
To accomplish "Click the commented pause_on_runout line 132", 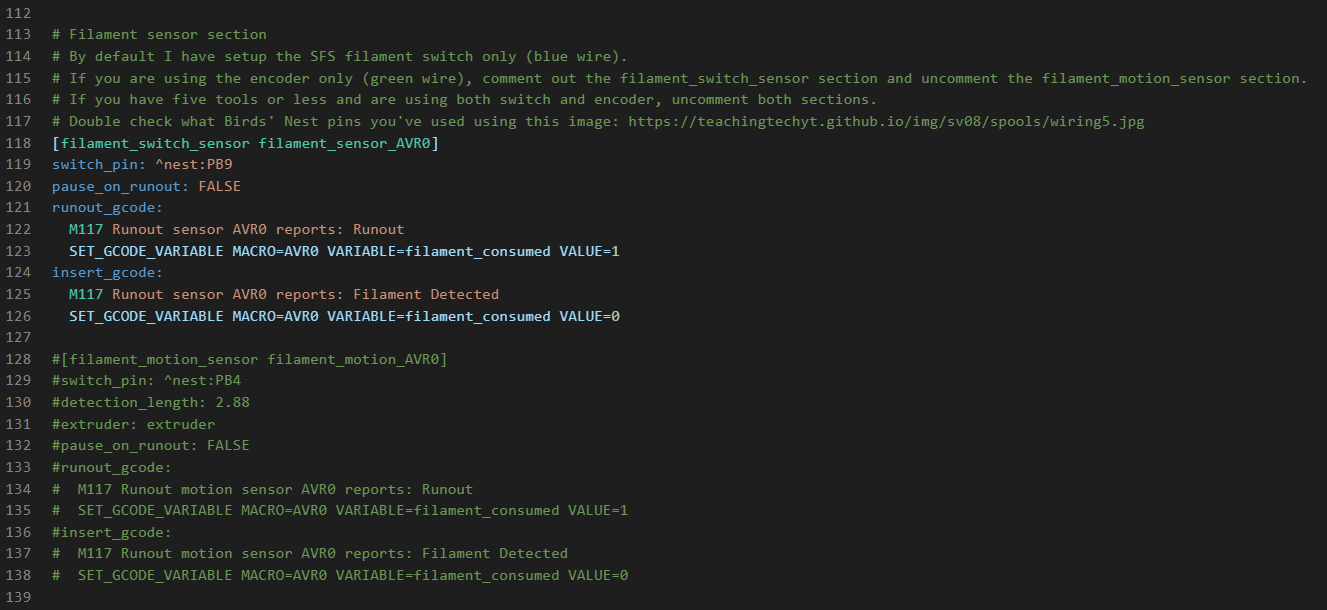I will coord(150,445).
